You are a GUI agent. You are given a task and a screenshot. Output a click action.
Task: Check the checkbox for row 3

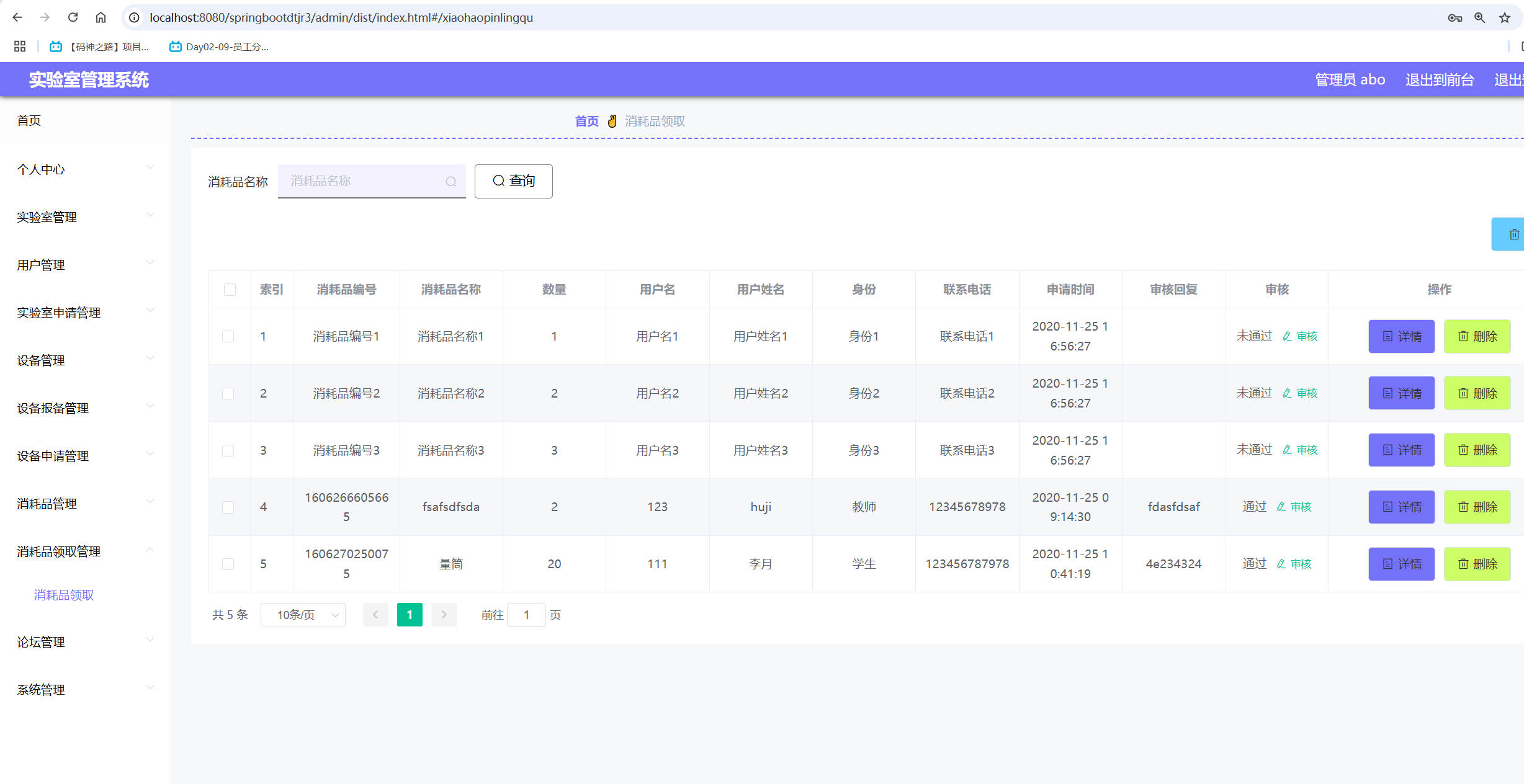click(x=228, y=450)
